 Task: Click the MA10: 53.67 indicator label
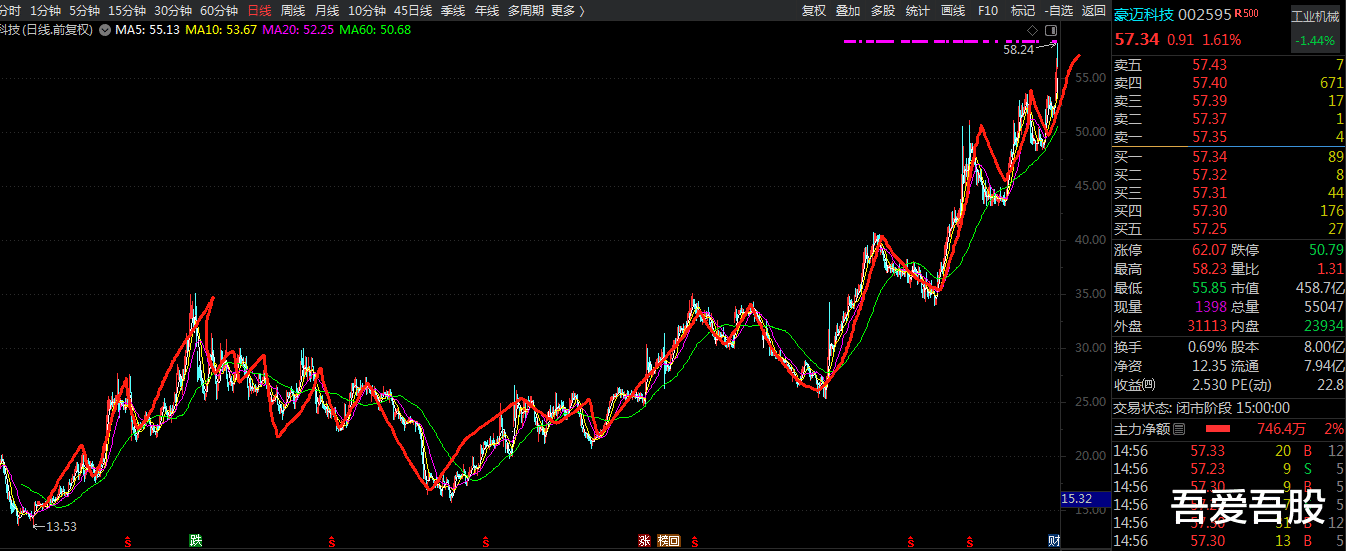(222, 30)
